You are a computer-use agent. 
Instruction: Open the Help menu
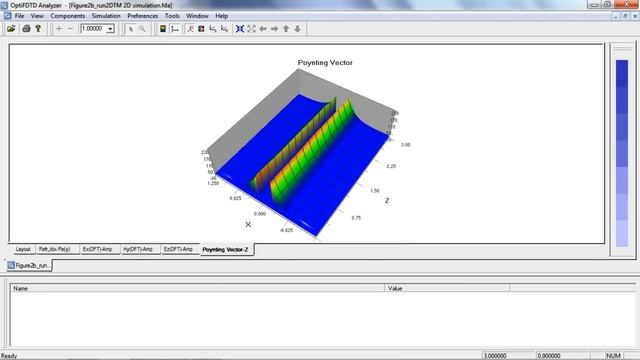[x=222, y=16]
